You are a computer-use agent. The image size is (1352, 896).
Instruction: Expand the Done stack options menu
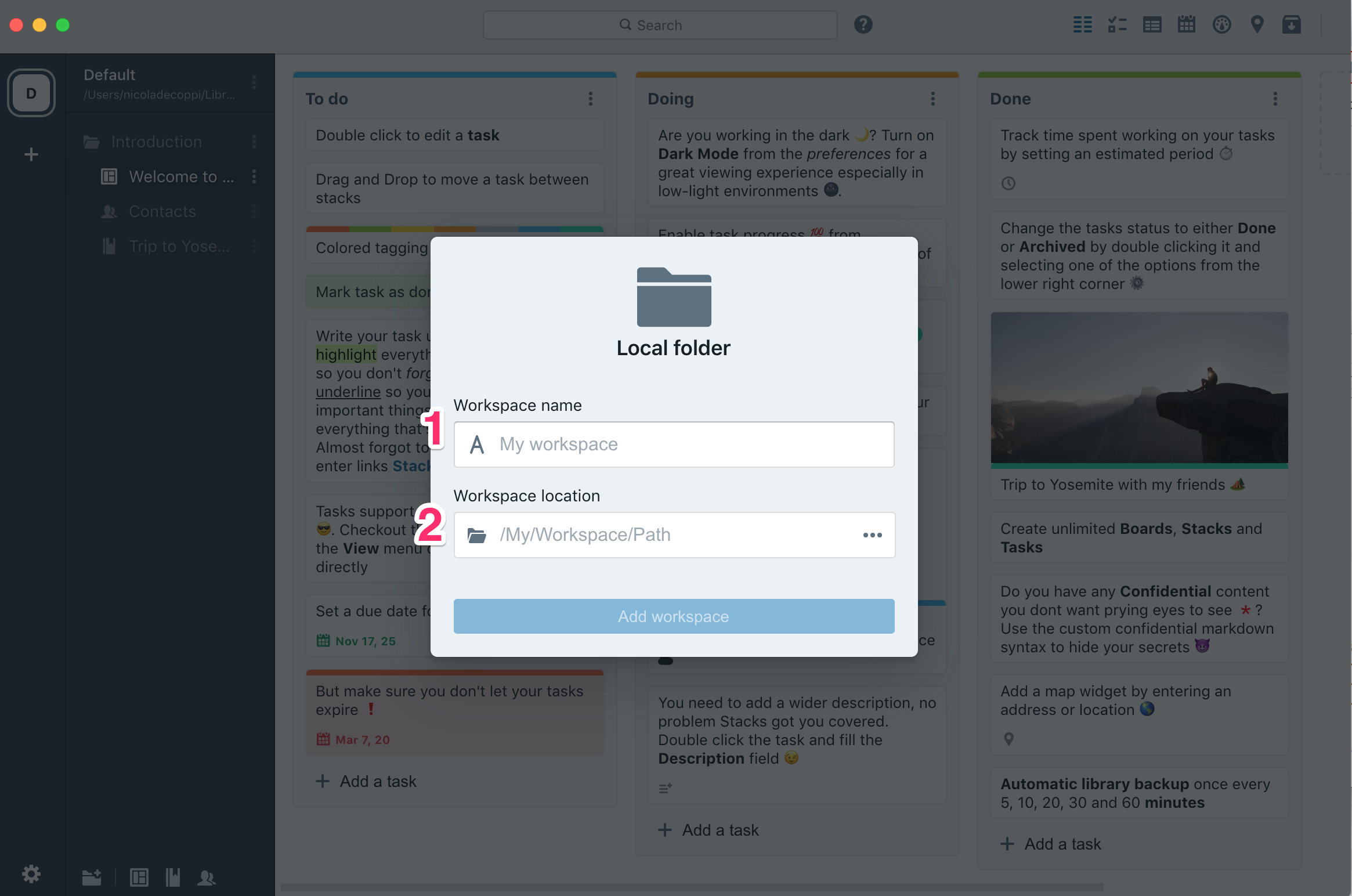pyautogui.click(x=1275, y=99)
